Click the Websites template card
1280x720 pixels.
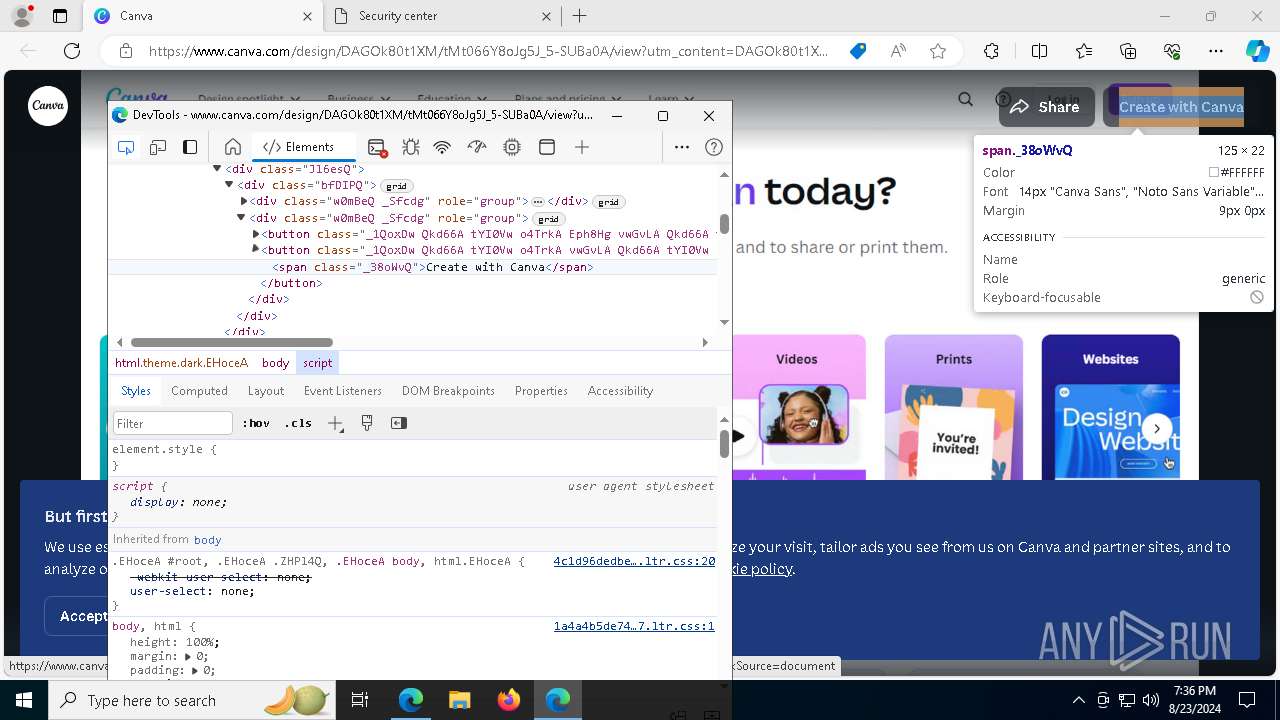(x=1110, y=407)
